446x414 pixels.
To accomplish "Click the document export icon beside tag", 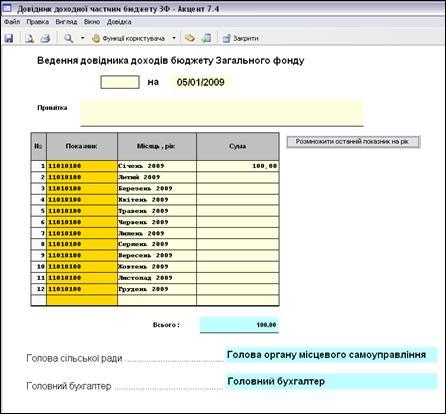I will [206, 38].
